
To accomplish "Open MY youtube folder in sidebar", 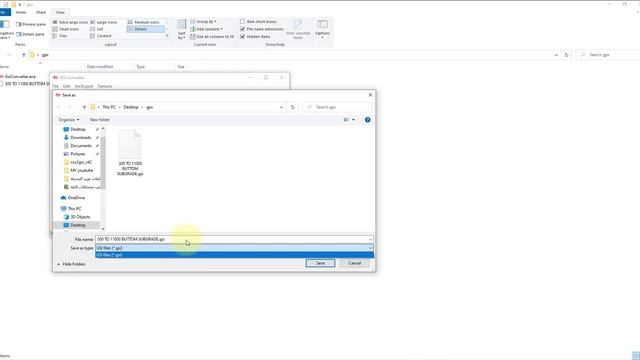I will (81, 170).
